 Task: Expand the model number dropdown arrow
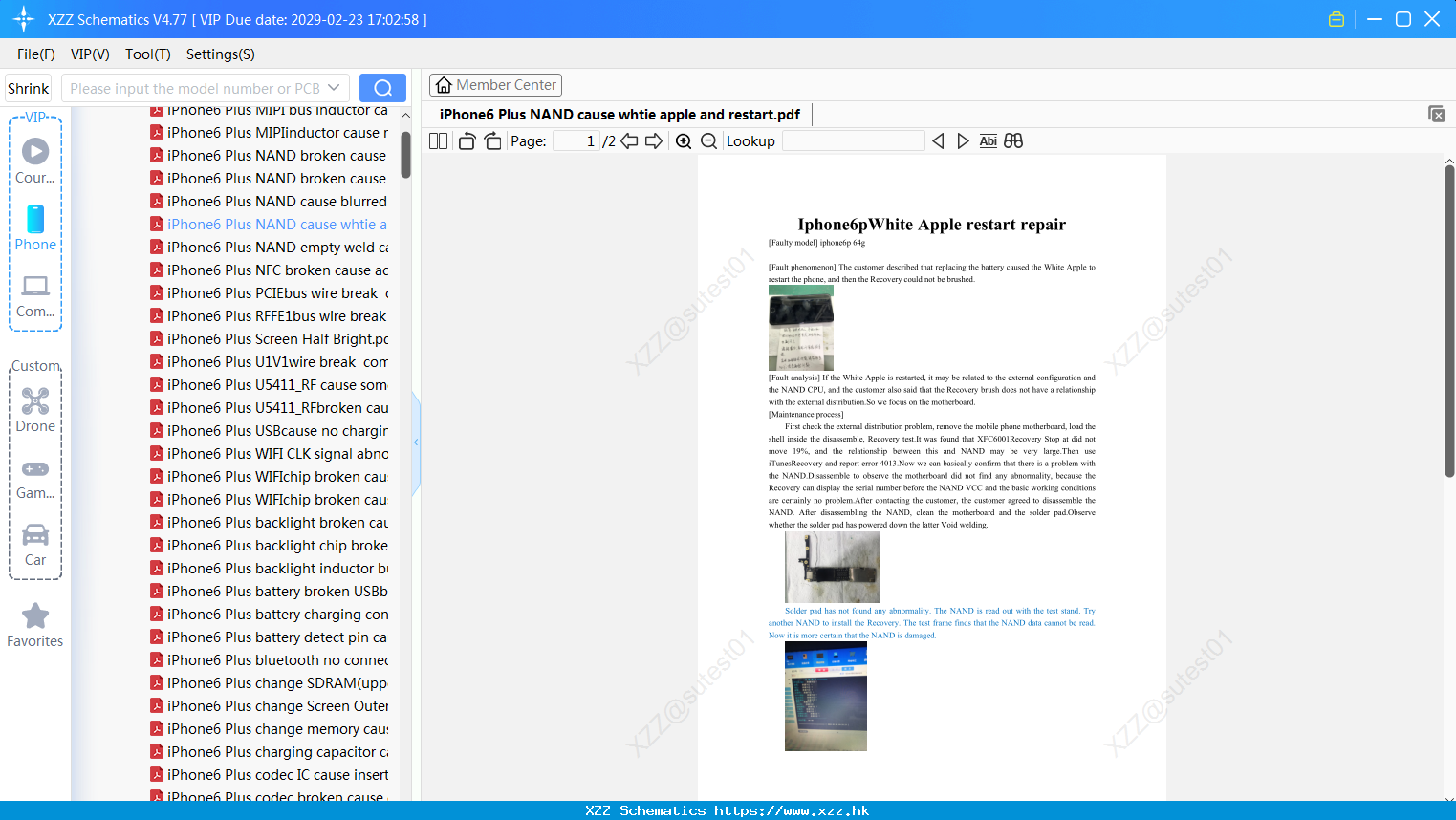tap(334, 88)
